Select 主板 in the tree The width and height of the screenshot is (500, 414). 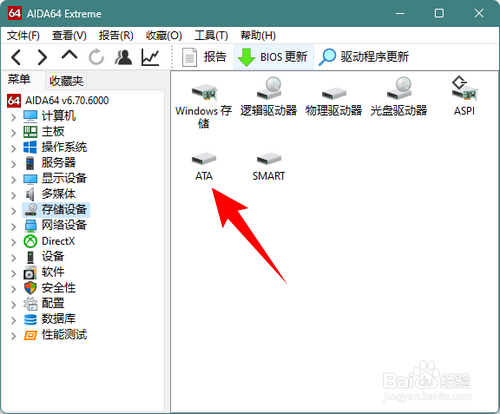tap(44, 132)
